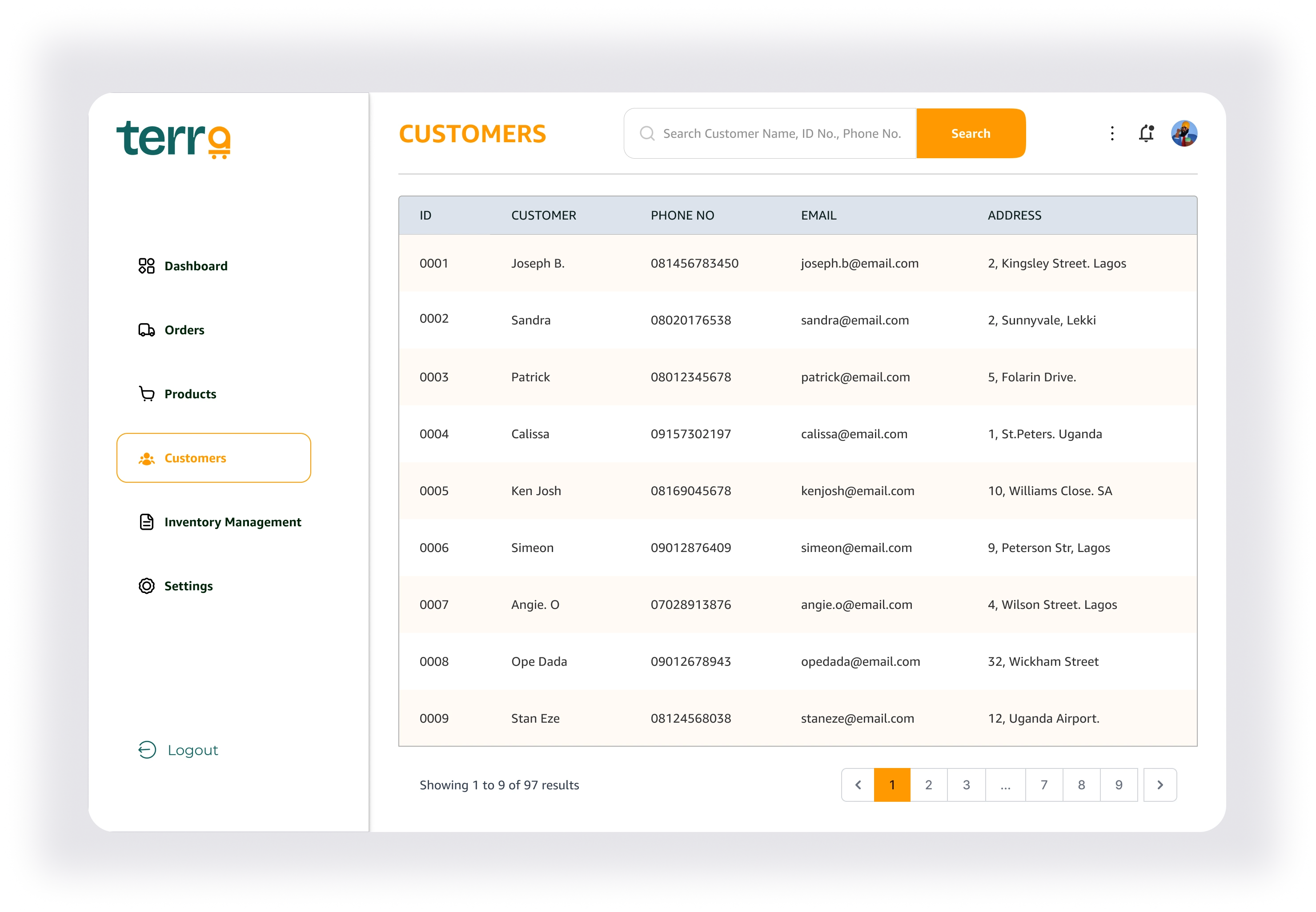Go to page 2 of results

click(928, 784)
